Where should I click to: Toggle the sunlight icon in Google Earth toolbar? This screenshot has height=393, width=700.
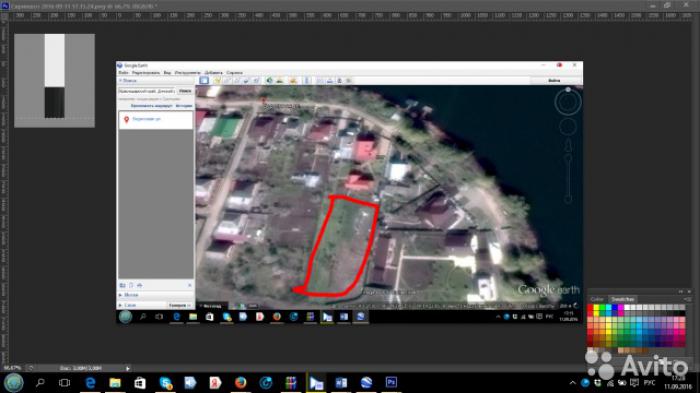point(280,80)
